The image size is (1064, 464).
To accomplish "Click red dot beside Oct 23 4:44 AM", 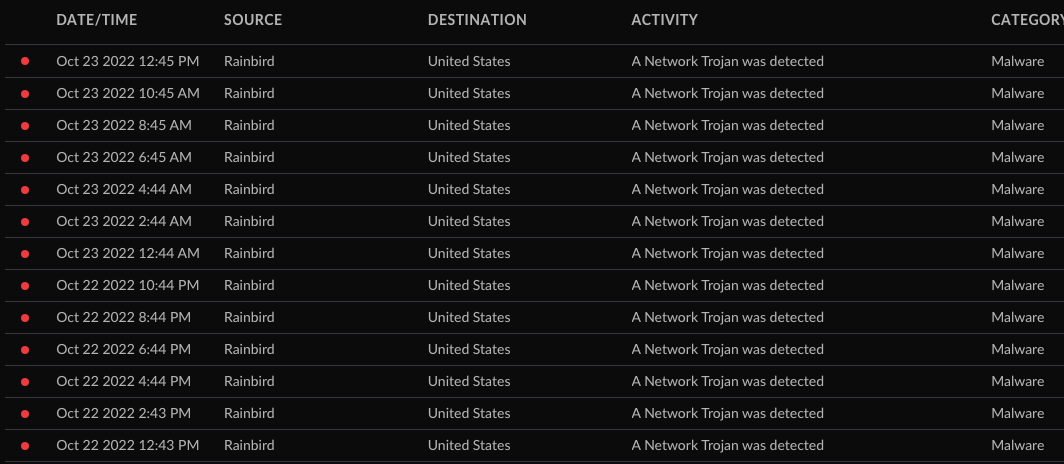I will [25, 190].
